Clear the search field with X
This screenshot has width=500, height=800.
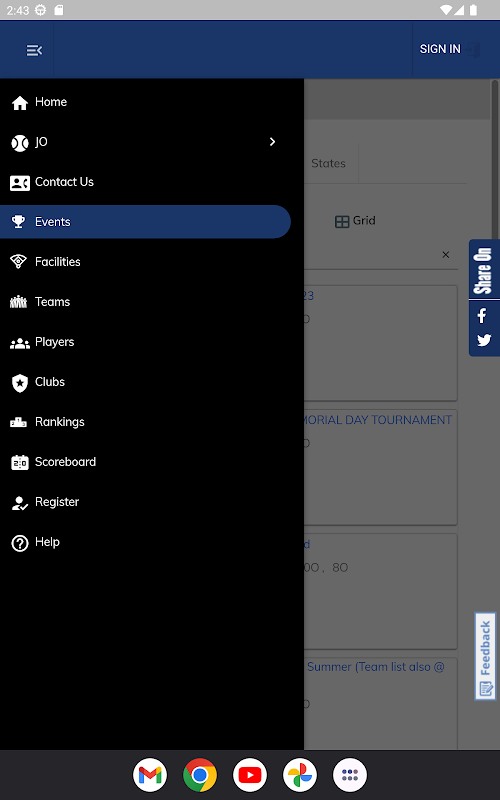coord(445,255)
